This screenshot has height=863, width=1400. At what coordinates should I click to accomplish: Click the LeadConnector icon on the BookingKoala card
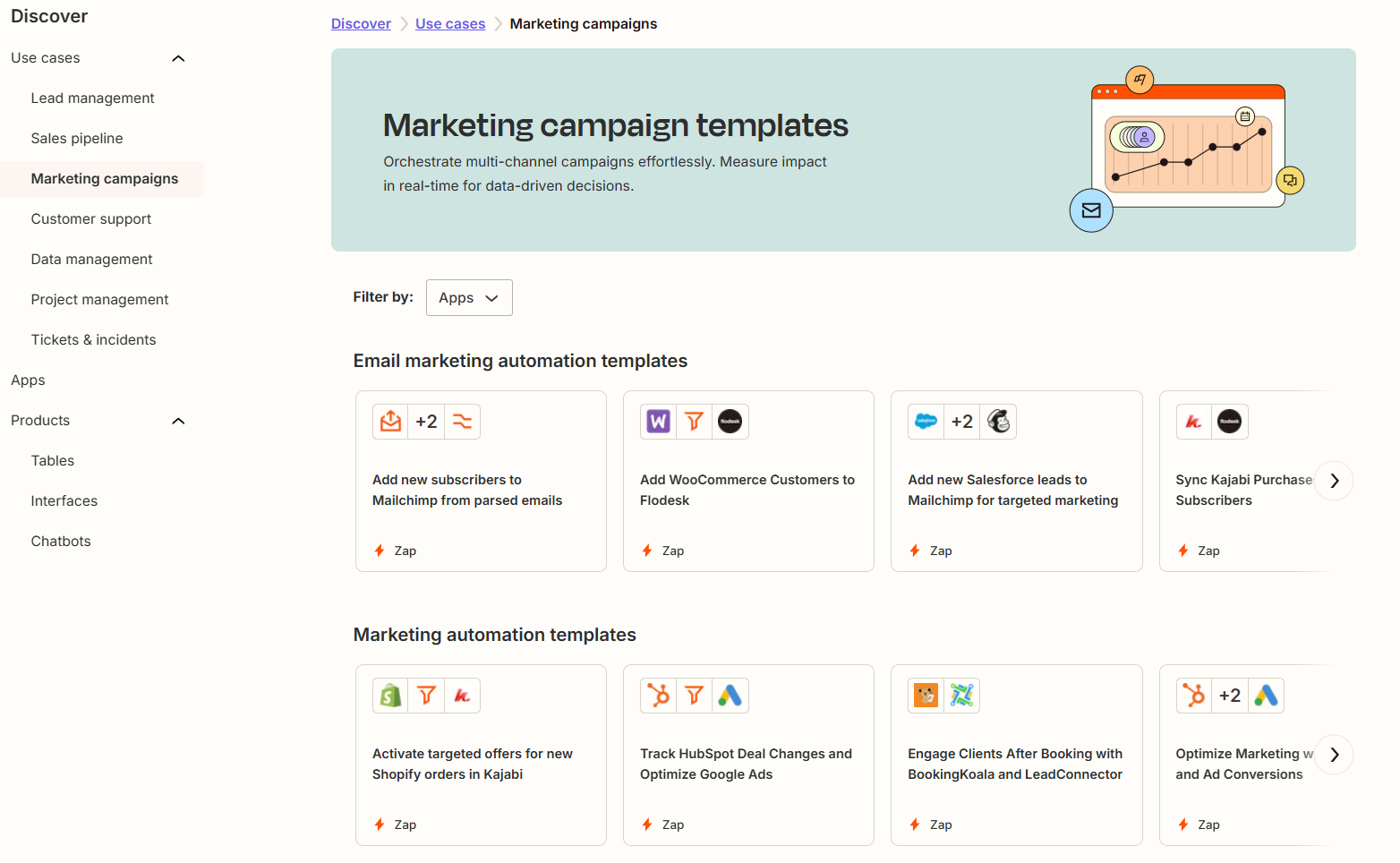point(962,695)
